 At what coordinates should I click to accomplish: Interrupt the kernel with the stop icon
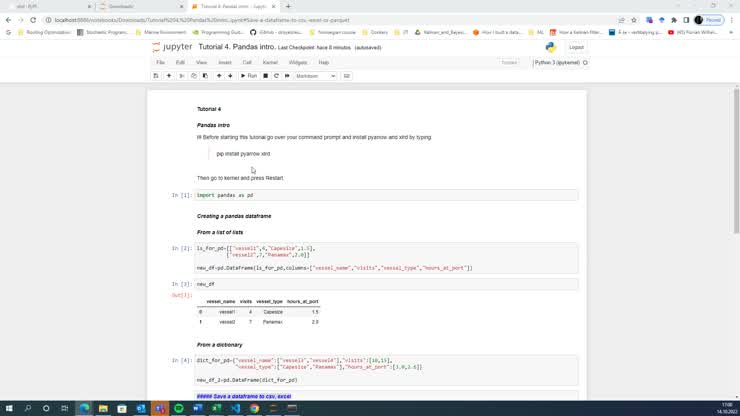click(x=266, y=76)
